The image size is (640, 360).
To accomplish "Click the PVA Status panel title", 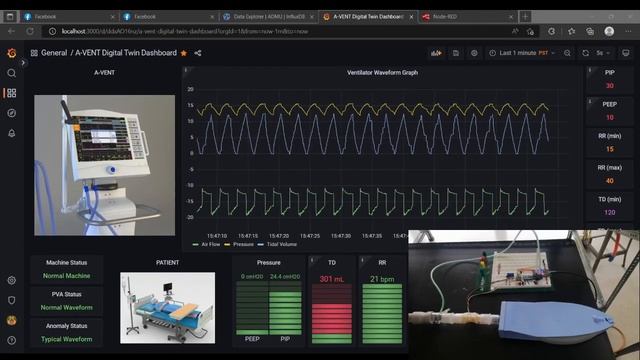I will pyautogui.click(x=67, y=294).
